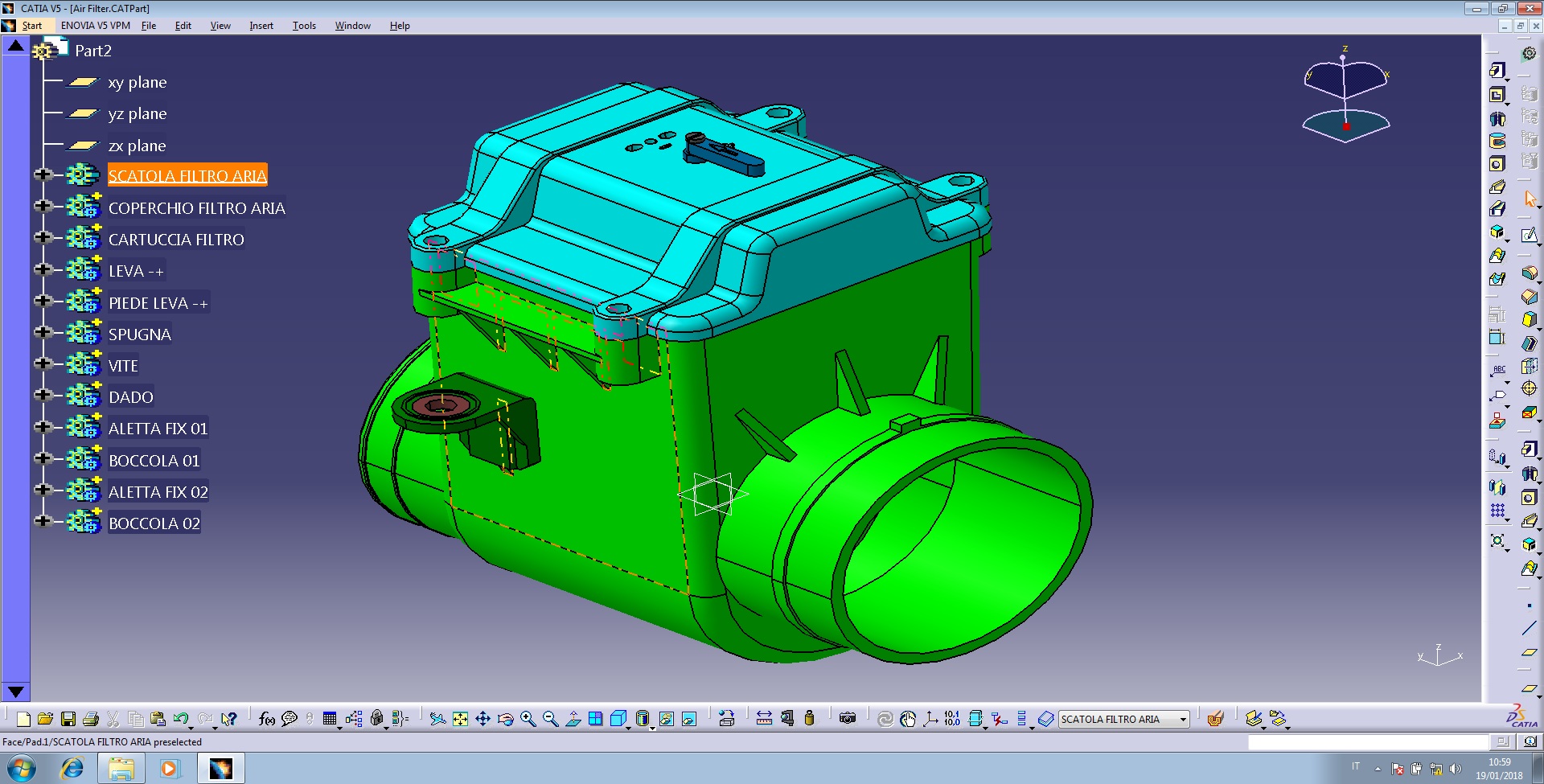The image size is (1544, 784).
Task: Expand the COPERCHIO FILTRO ARIA body node
Action: pos(43,207)
